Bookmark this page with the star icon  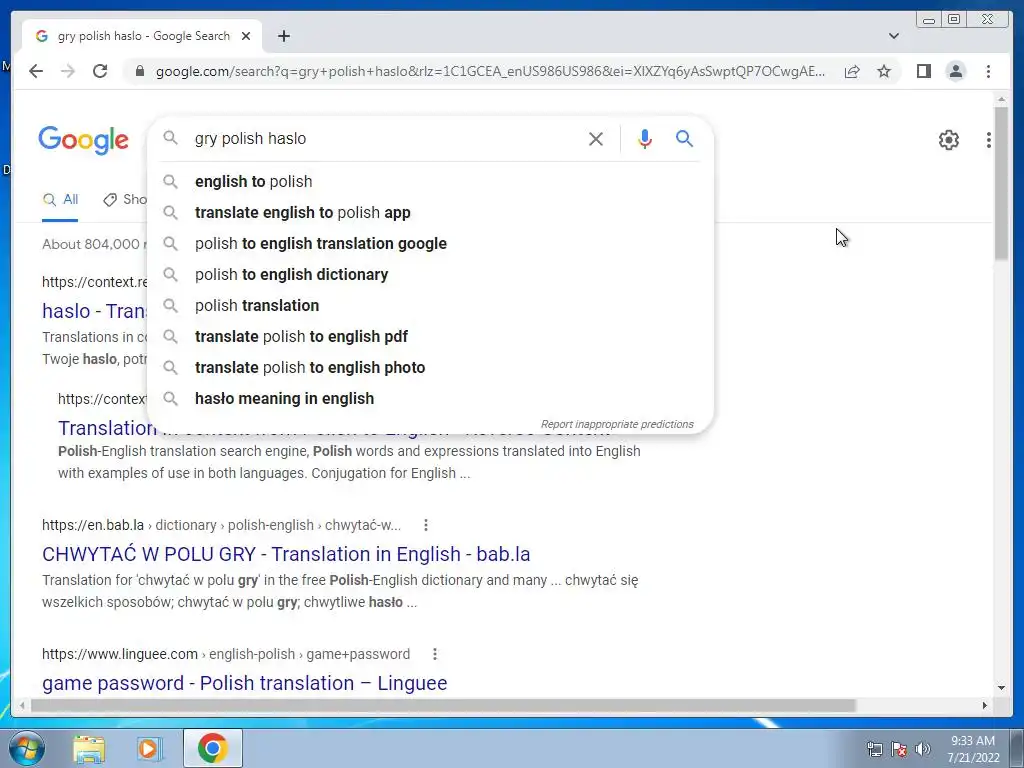884,71
